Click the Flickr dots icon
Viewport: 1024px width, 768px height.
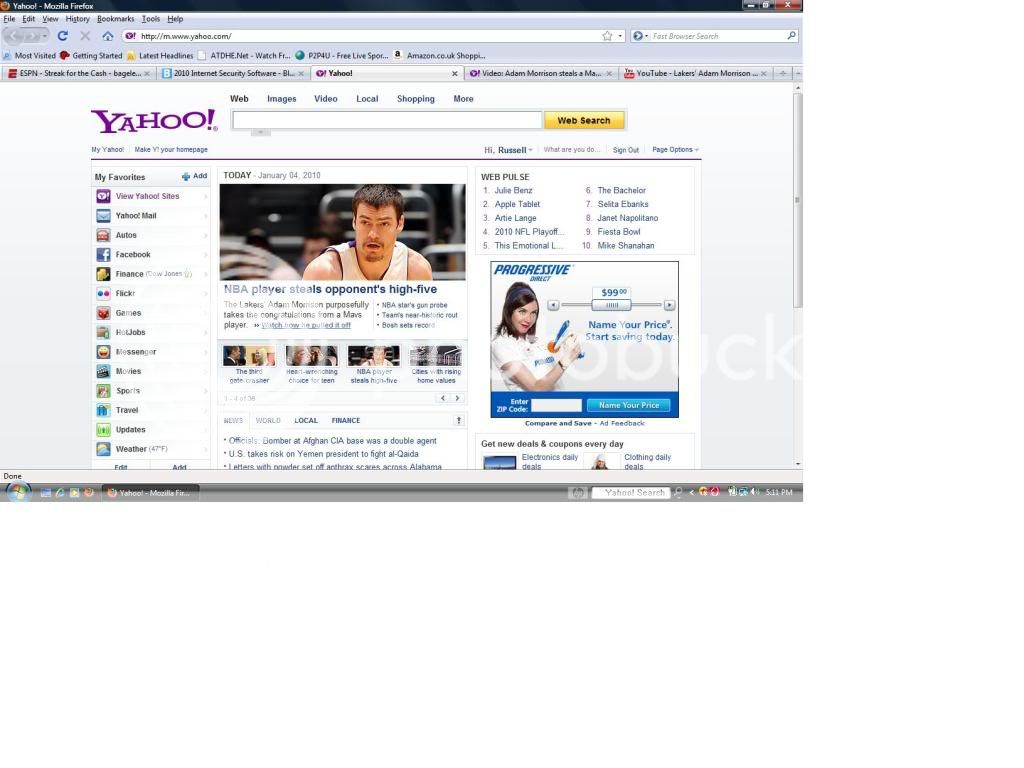[103, 293]
